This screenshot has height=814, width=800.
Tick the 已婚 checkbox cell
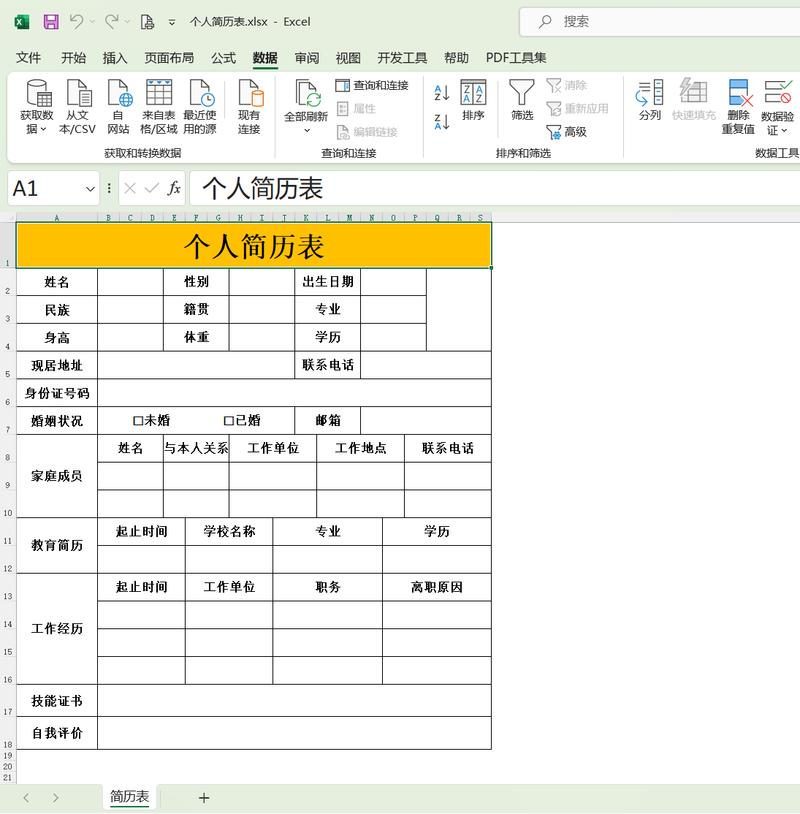point(228,421)
